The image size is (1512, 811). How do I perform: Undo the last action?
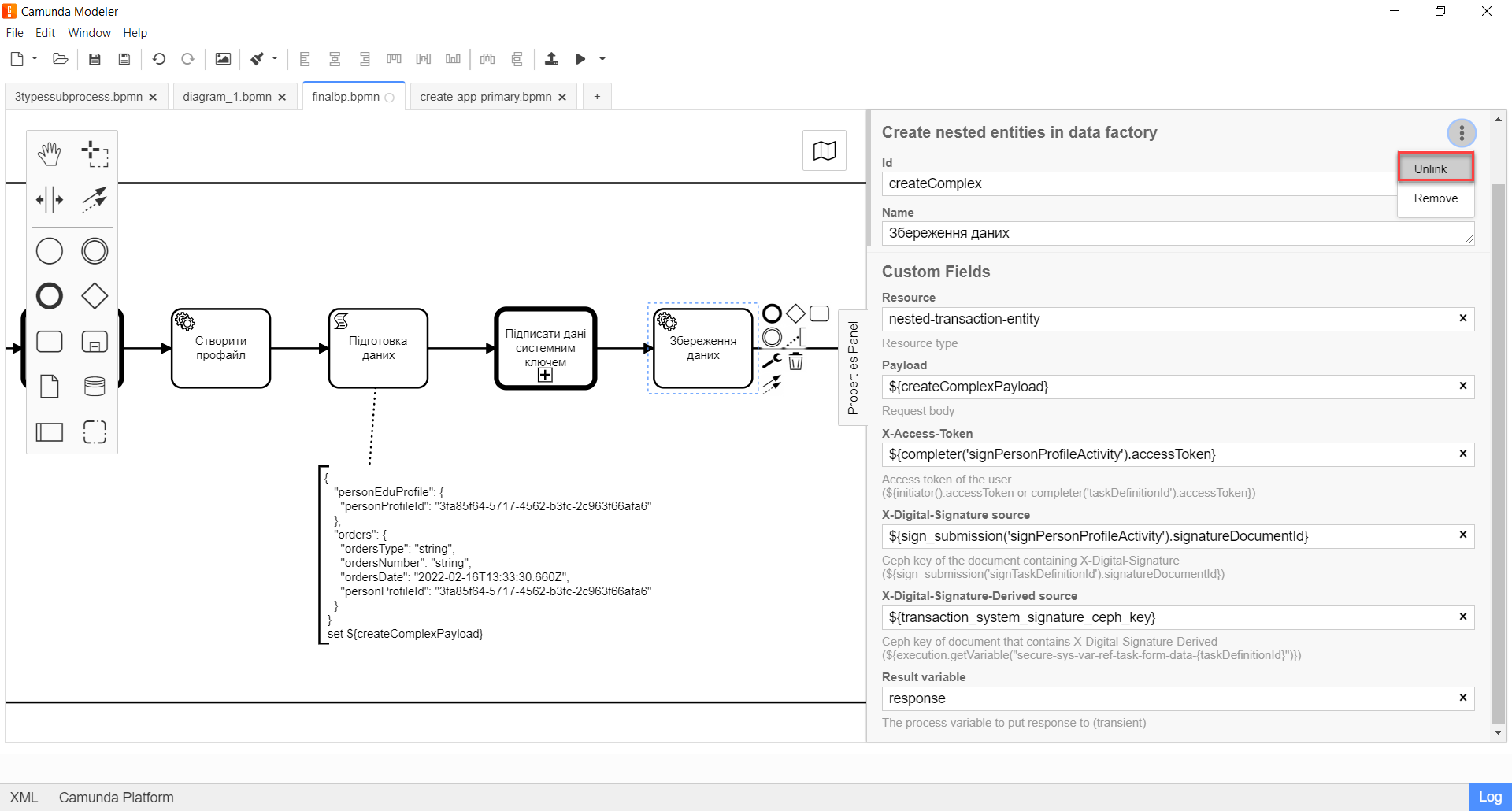click(x=158, y=59)
